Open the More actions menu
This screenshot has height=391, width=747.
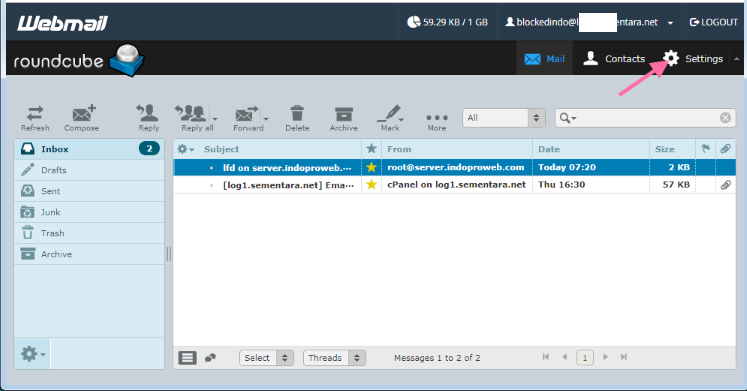point(436,121)
